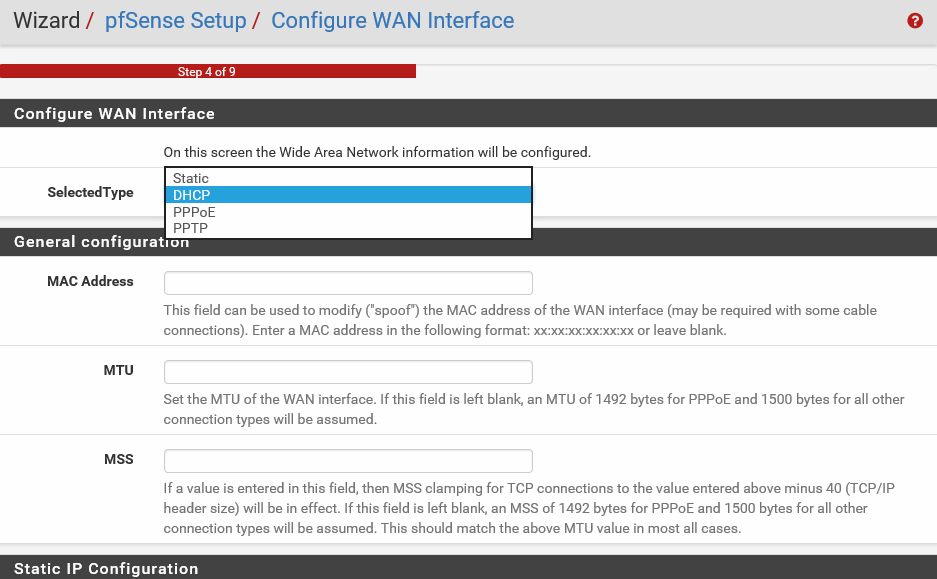Click the pfSense Setup breadcrumb link
This screenshot has width=937, height=579.
pos(175,20)
